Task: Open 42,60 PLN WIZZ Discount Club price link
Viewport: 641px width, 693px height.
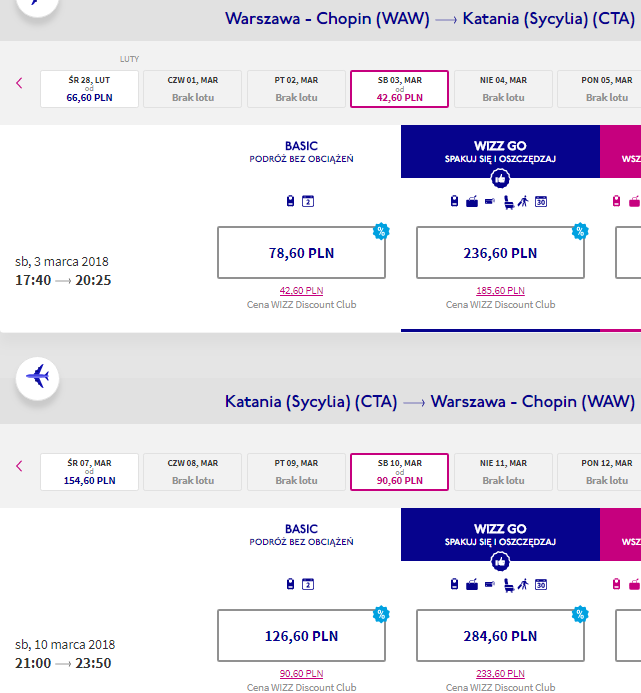Action: (x=301, y=290)
